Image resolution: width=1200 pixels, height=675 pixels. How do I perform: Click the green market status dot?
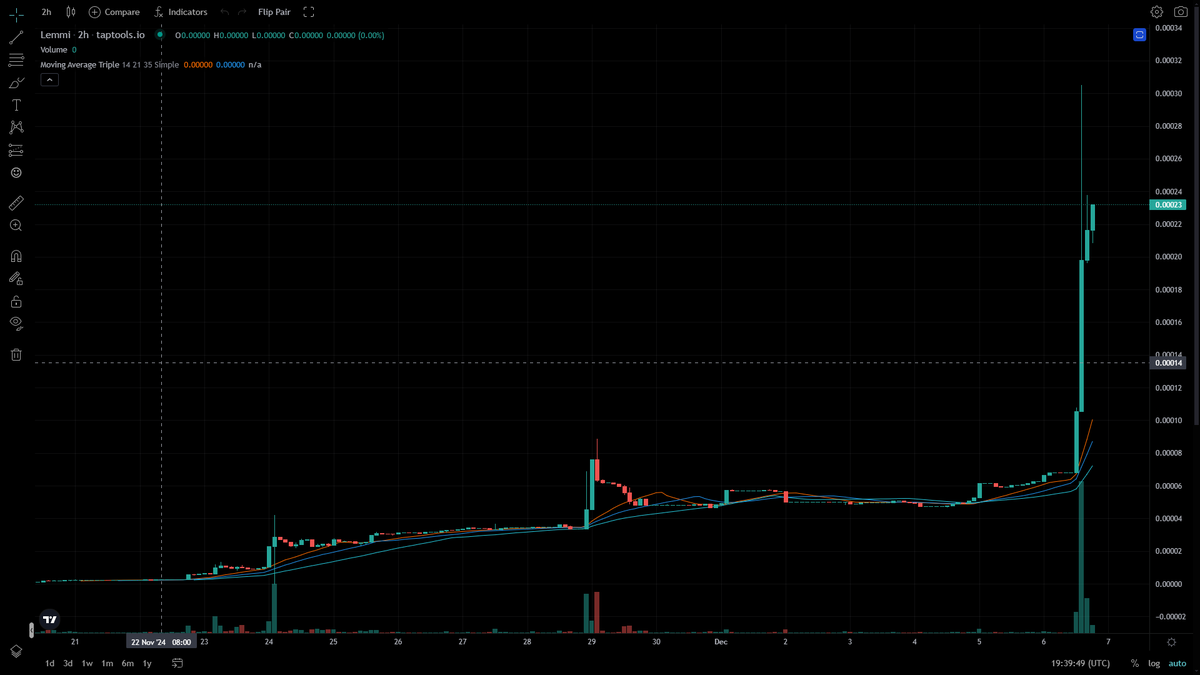160,35
